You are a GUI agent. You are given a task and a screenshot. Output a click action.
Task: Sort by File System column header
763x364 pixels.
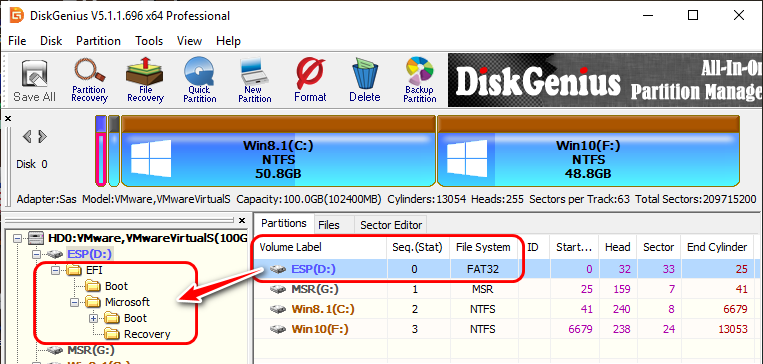(x=483, y=247)
